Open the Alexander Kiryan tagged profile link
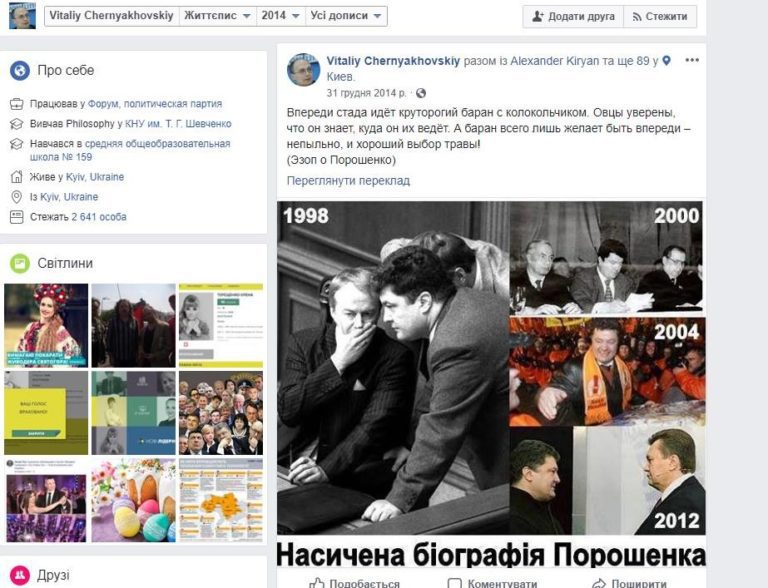 (554, 61)
